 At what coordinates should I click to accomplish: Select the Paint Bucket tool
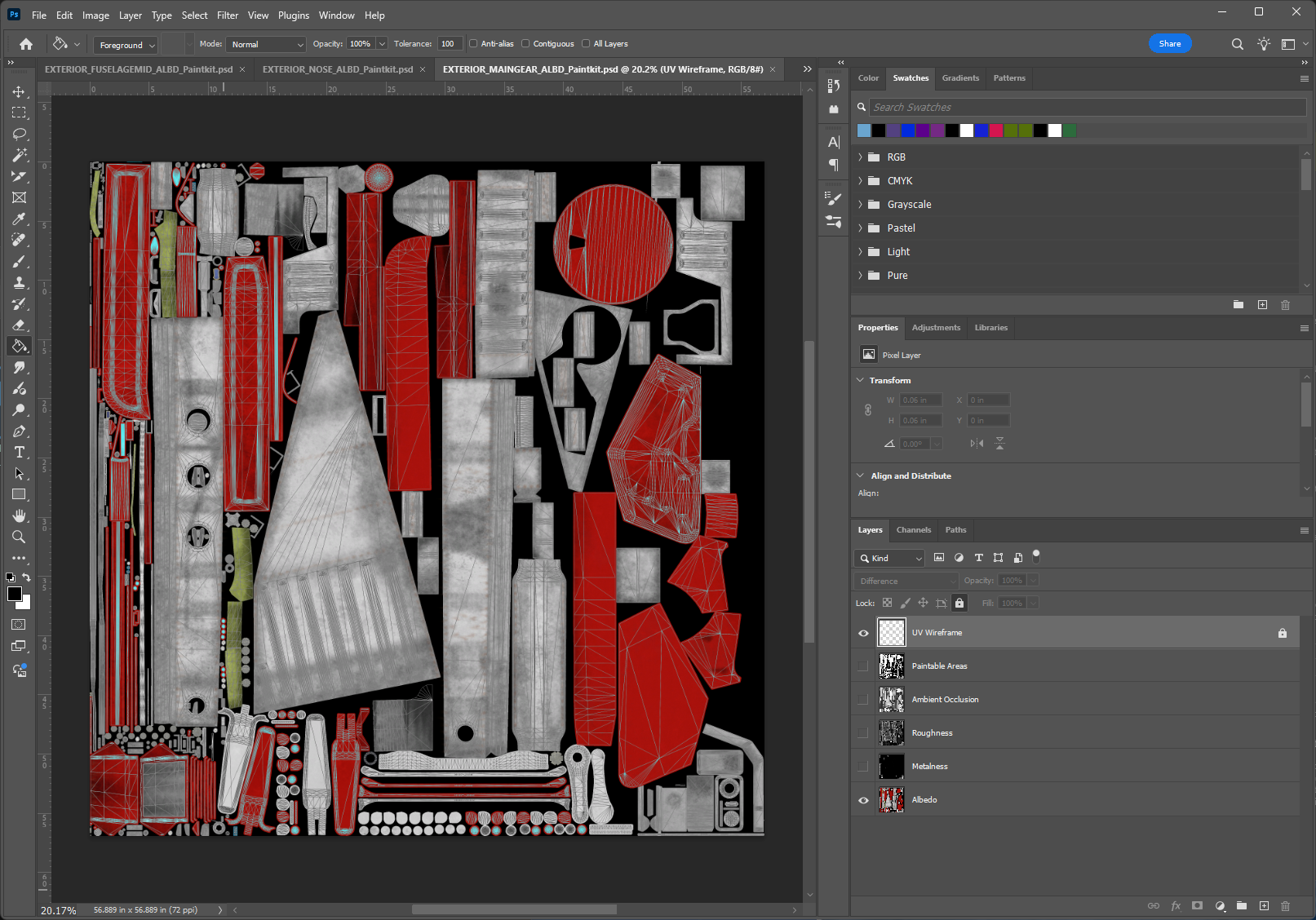[19, 346]
